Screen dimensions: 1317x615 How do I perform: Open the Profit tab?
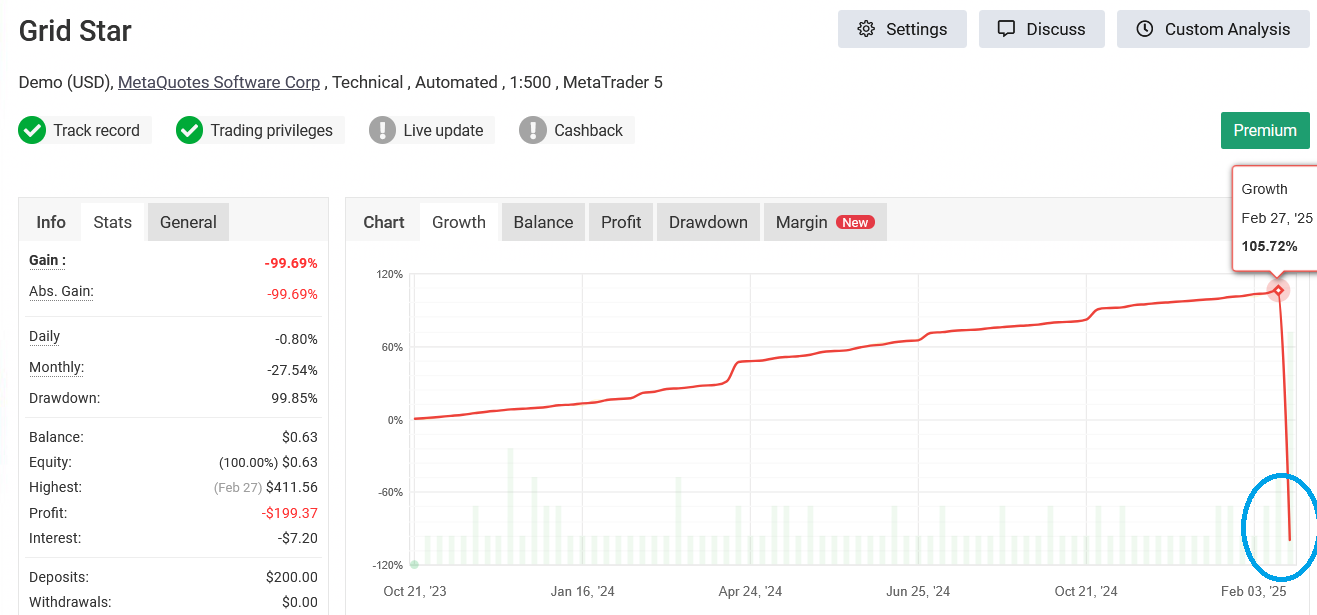pyautogui.click(x=620, y=222)
